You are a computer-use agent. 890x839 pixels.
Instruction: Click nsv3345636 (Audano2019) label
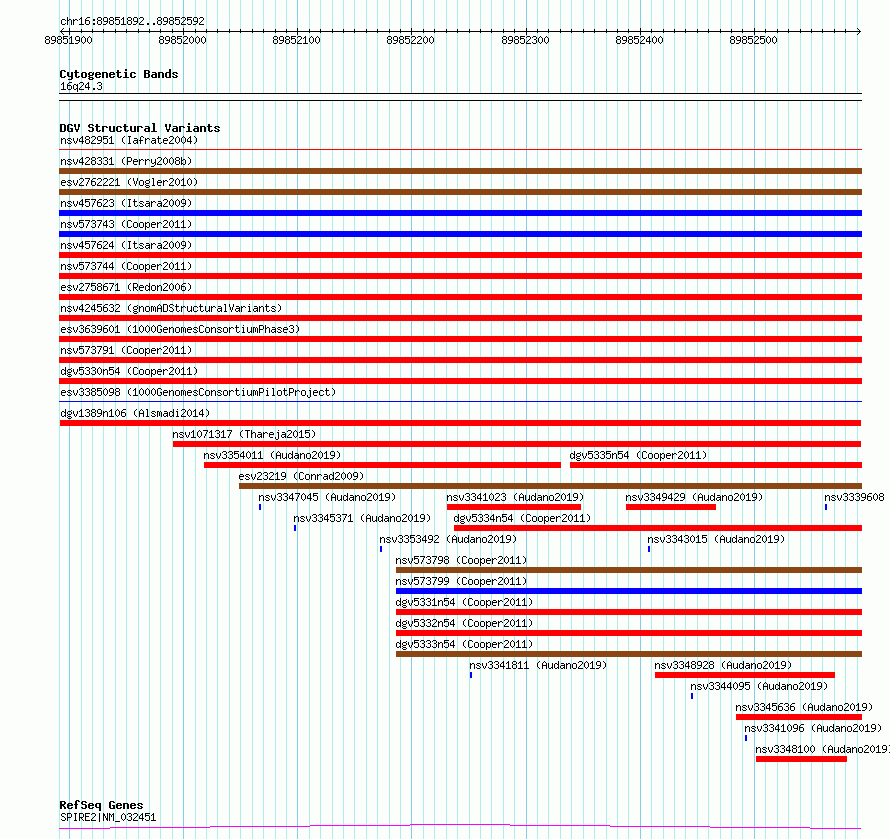tap(804, 707)
